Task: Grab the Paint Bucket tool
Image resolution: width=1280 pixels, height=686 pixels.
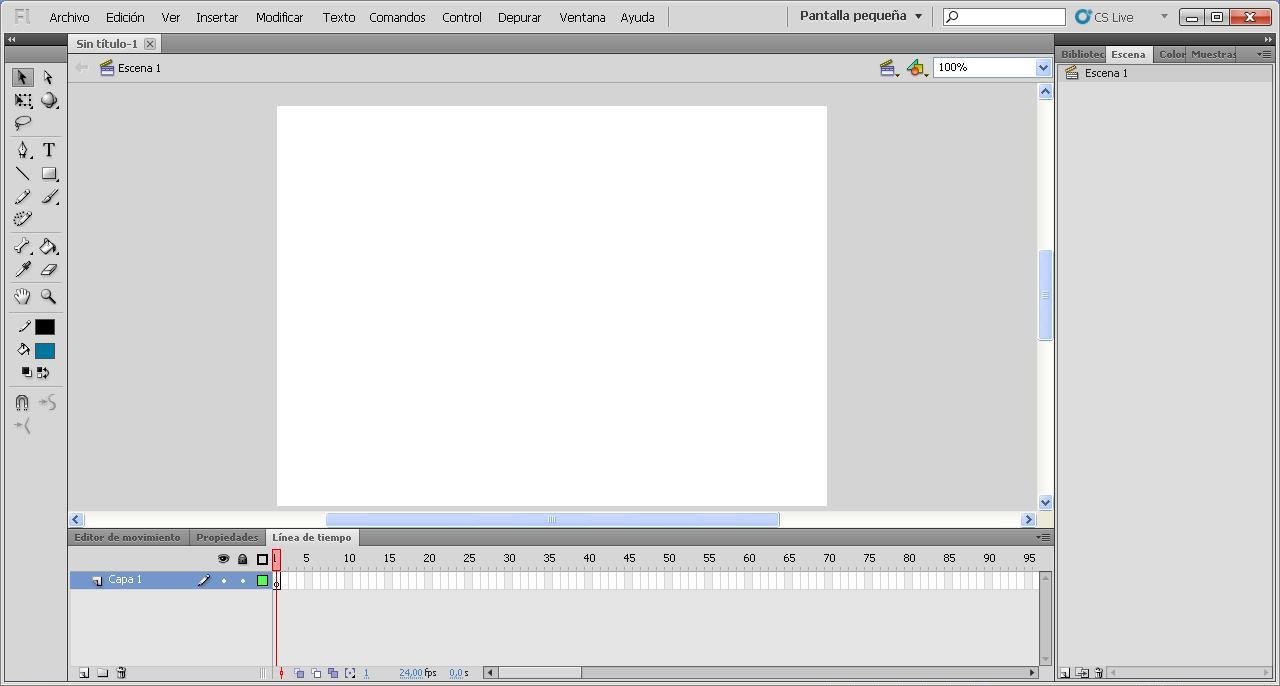Action: [48, 246]
